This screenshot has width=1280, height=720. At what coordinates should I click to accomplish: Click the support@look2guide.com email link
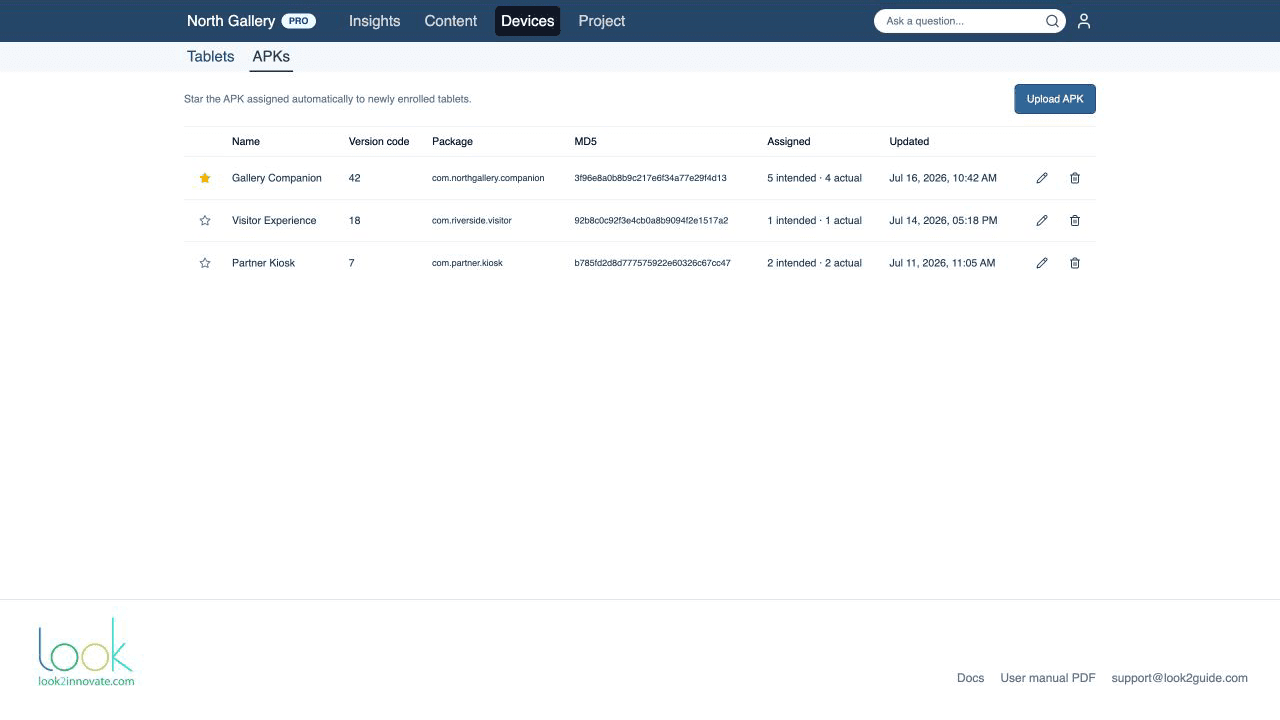click(x=1179, y=678)
